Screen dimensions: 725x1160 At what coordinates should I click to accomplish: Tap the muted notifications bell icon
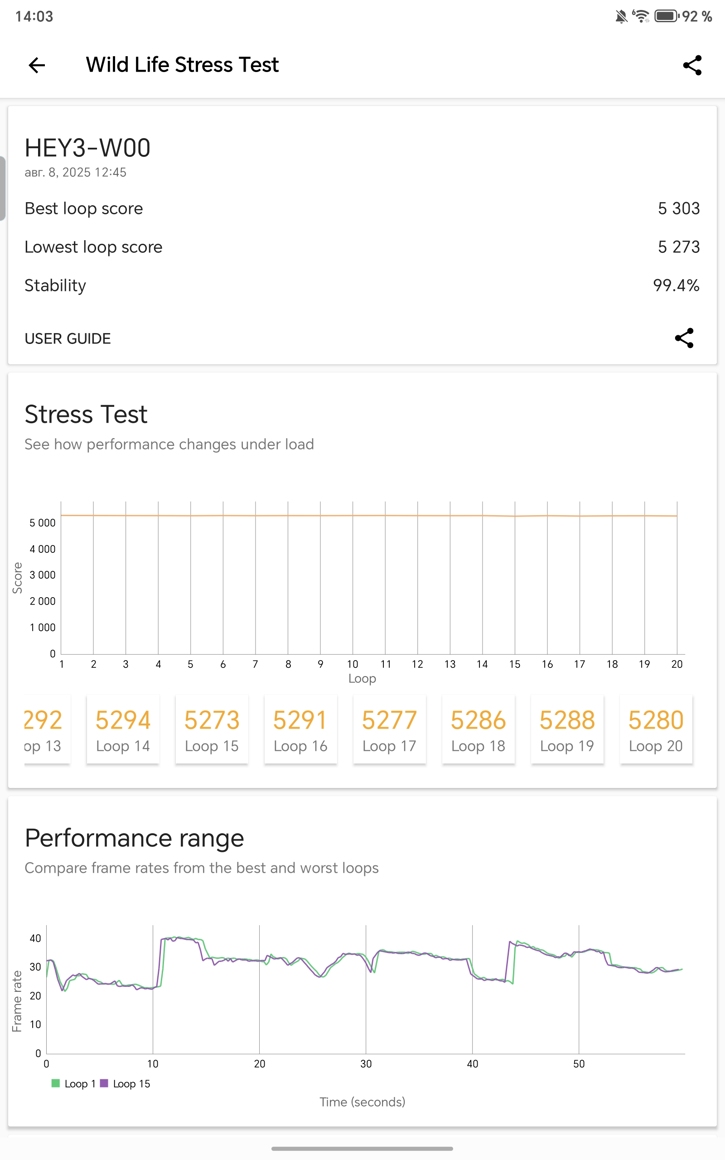(x=621, y=16)
